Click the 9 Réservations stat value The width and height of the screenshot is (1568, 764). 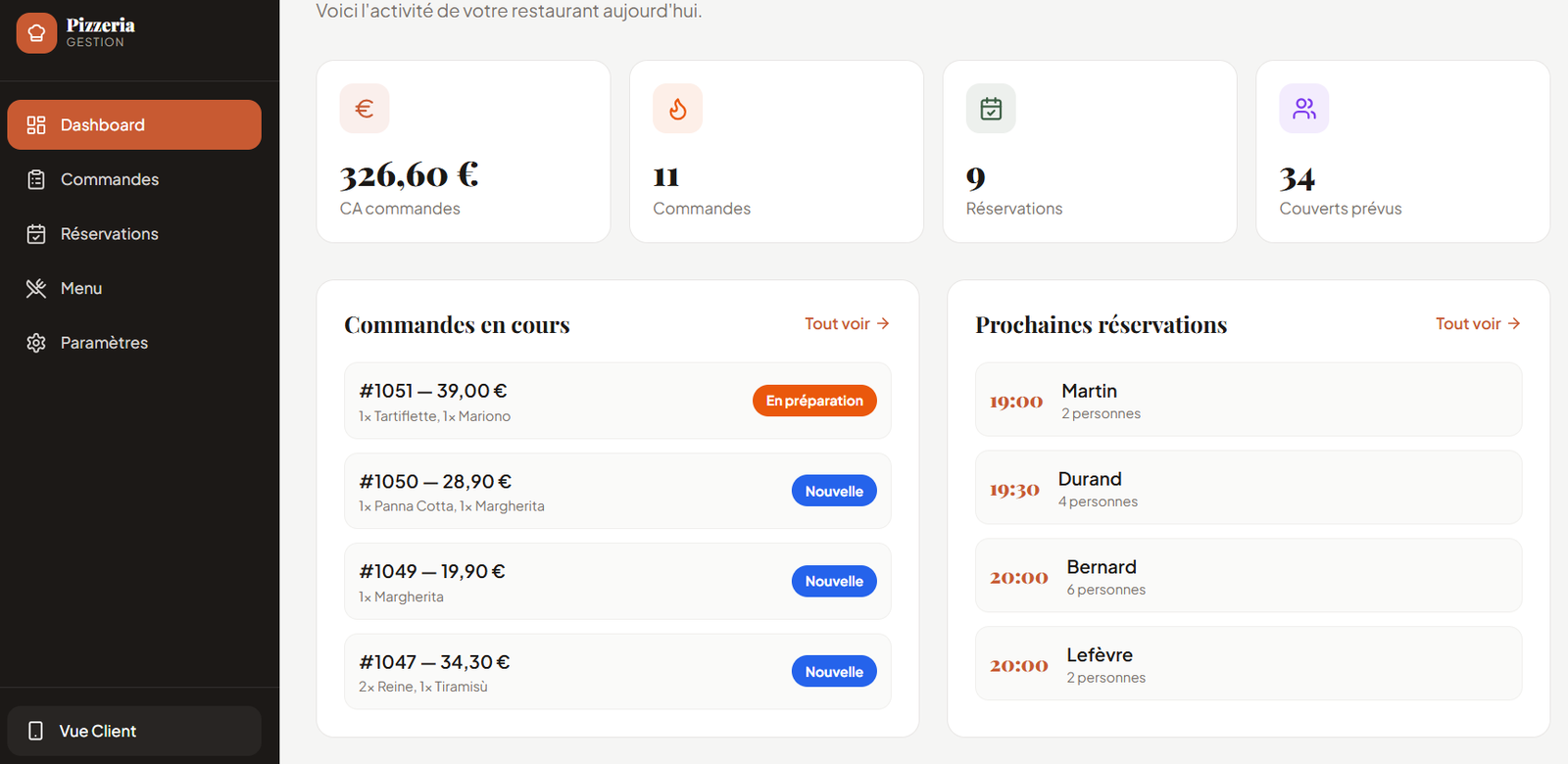click(x=976, y=177)
